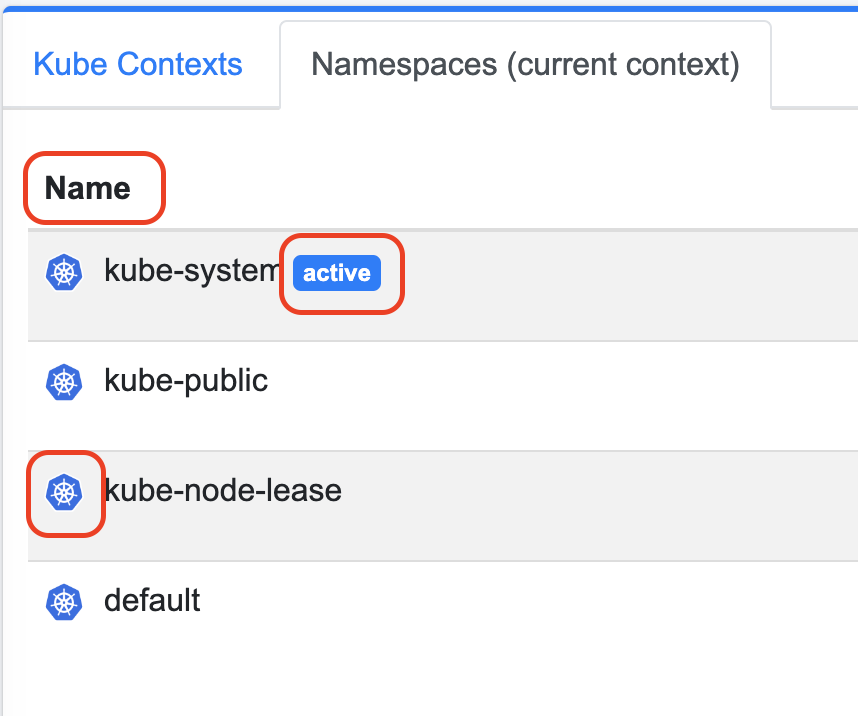Click empty space in the kube-system row
The height and width of the screenshot is (716, 858).
[620, 285]
